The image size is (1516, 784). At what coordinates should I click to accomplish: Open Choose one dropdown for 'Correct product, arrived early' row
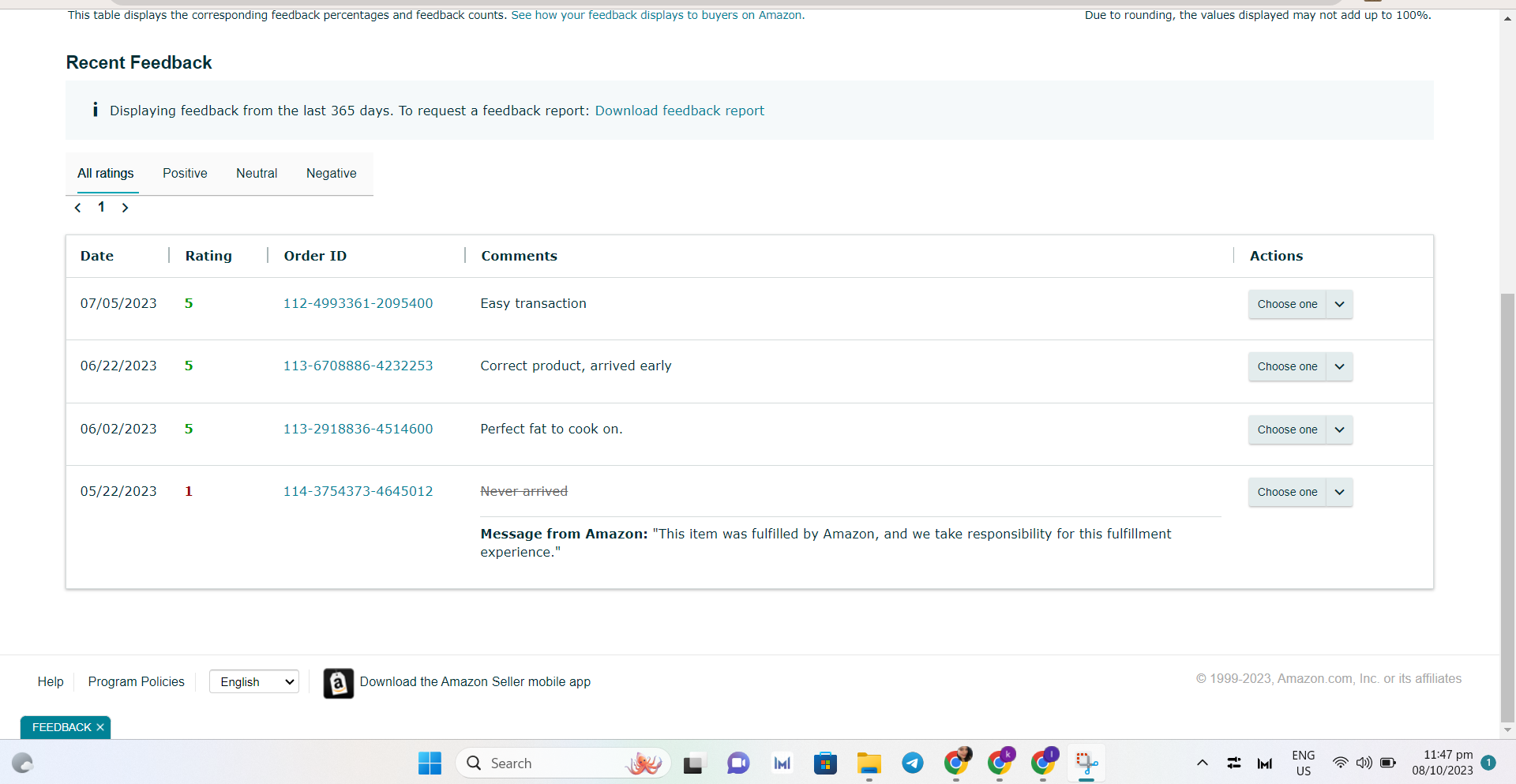coord(1300,366)
